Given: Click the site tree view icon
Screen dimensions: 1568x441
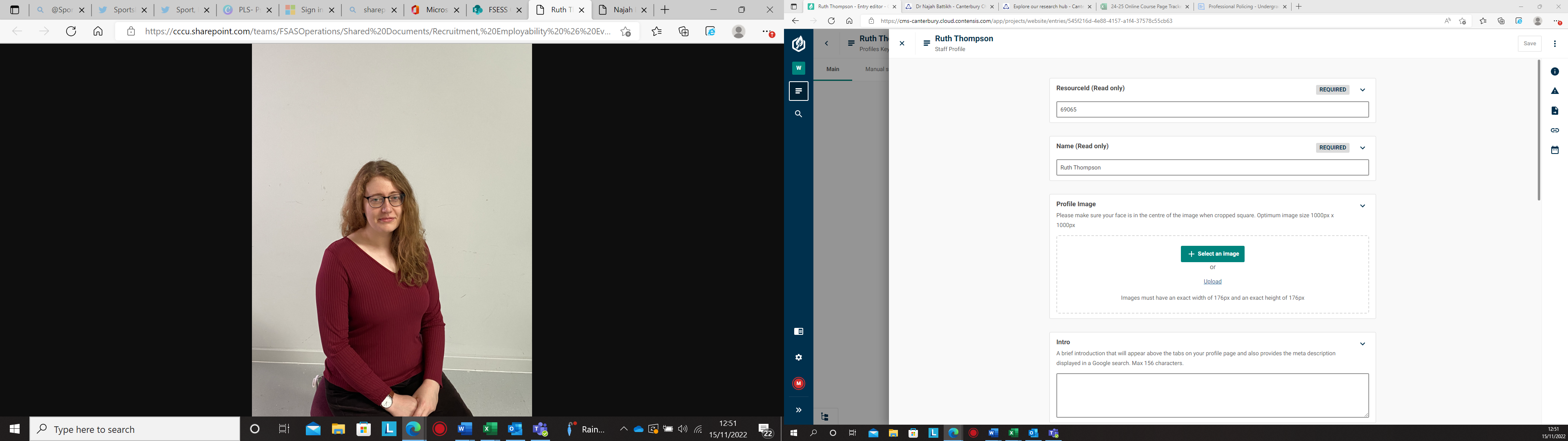Looking at the screenshot, I should click(x=825, y=416).
